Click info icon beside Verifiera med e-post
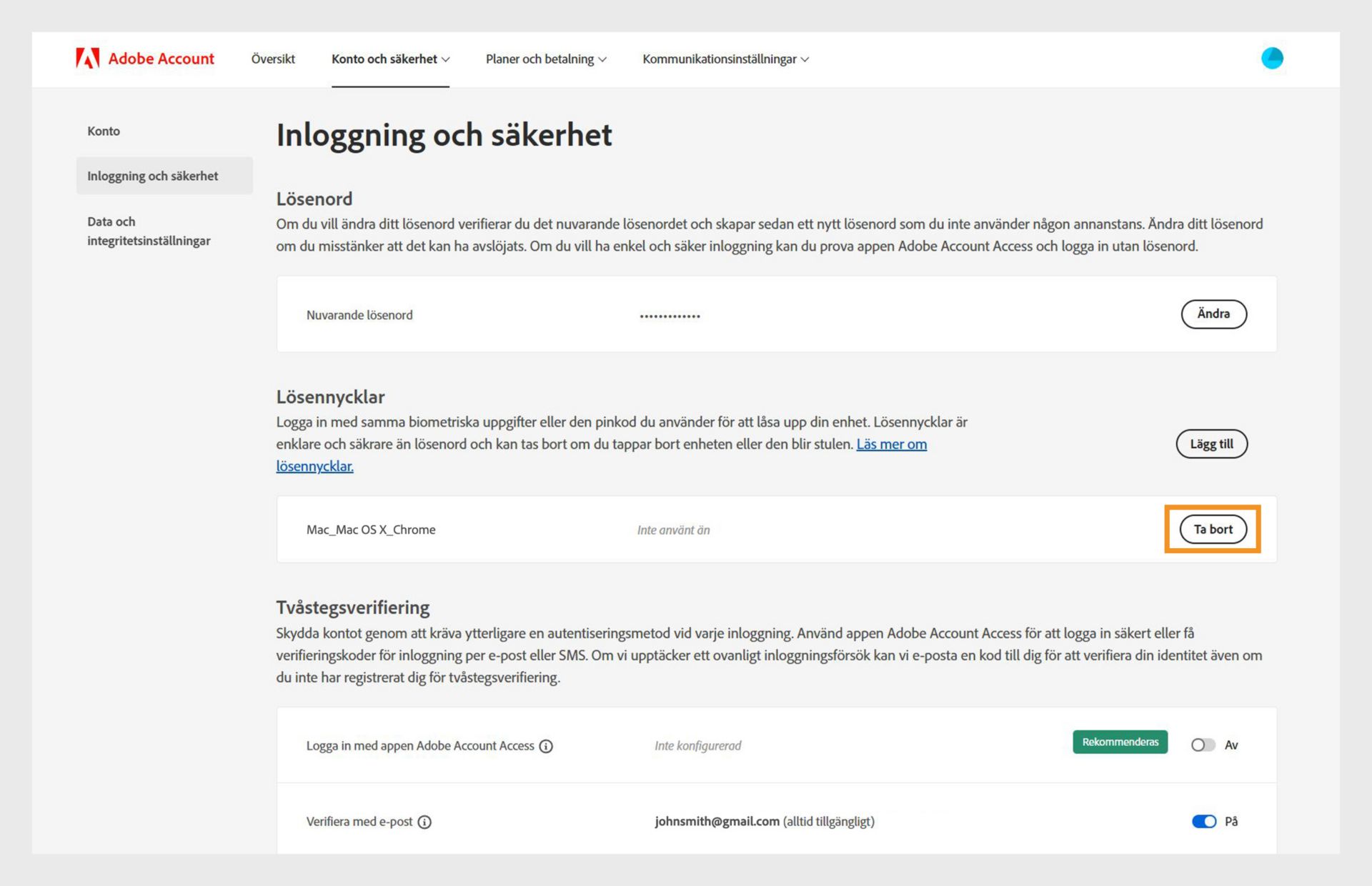Image resolution: width=1372 pixels, height=886 pixels. pos(424,822)
